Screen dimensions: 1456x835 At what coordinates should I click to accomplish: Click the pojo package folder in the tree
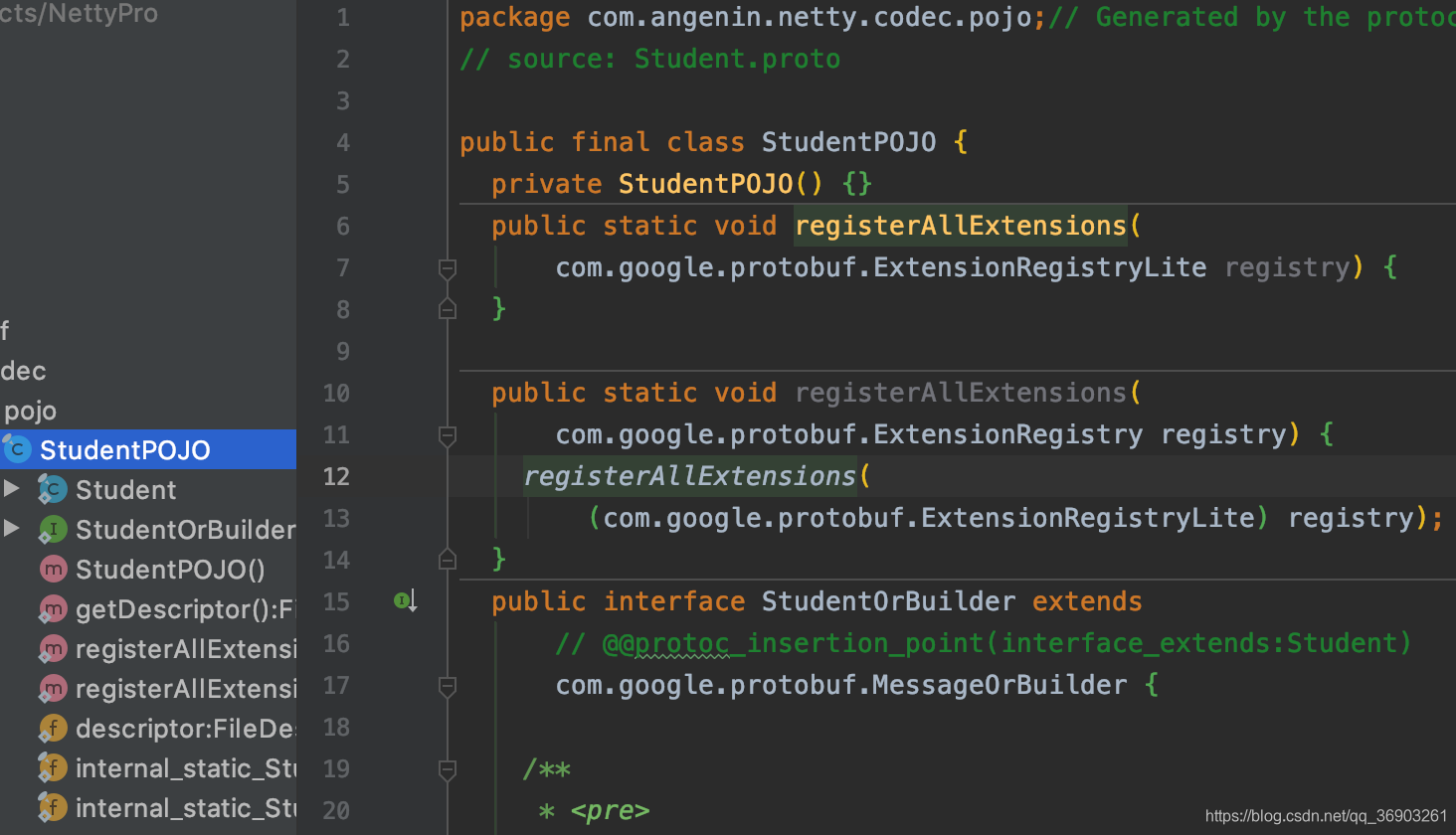pyautogui.click(x=30, y=411)
